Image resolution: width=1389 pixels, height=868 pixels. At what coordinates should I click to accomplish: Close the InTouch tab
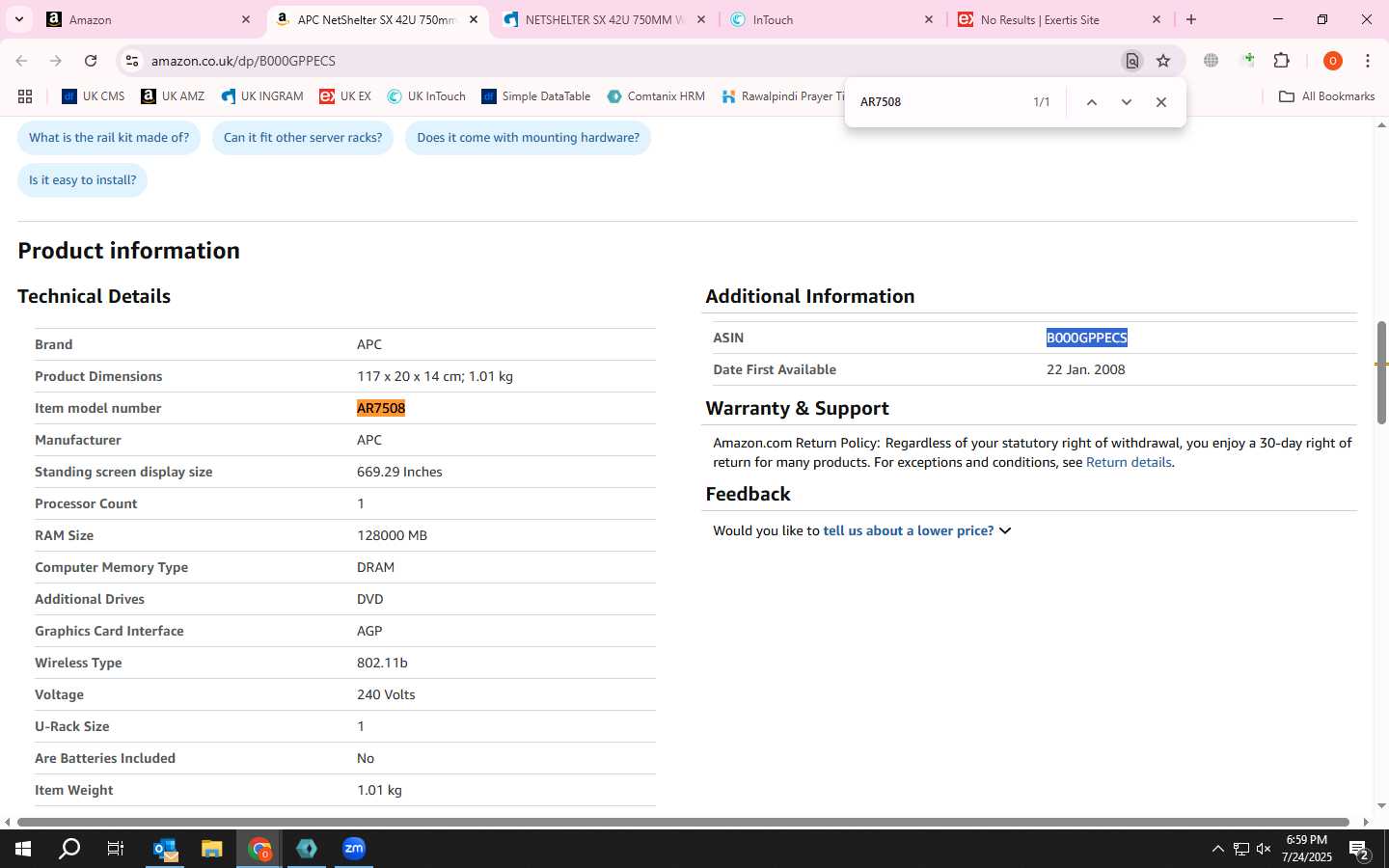[x=929, y=19]
